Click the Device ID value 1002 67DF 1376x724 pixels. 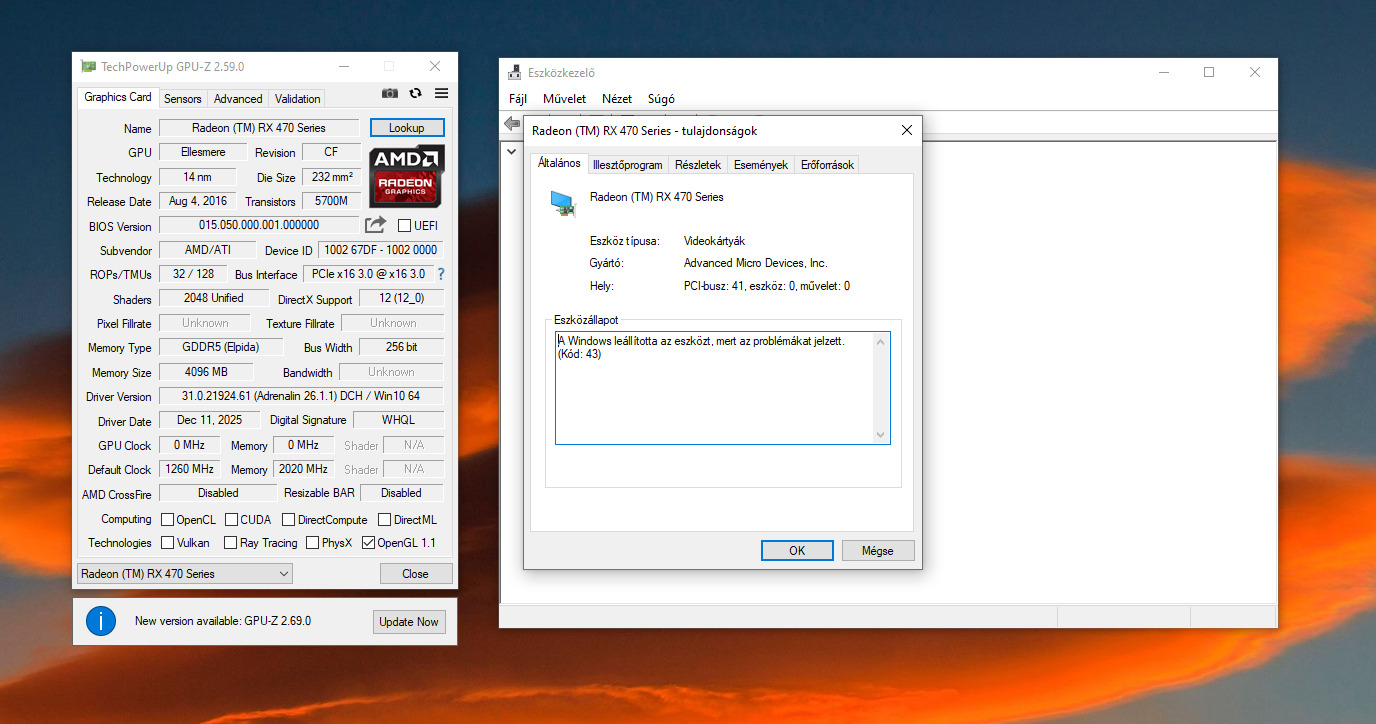click(380, 250)
